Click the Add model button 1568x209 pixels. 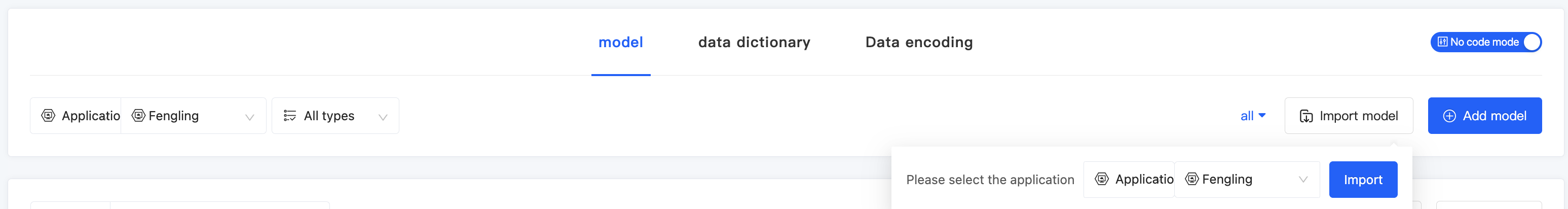[1484, 116]
